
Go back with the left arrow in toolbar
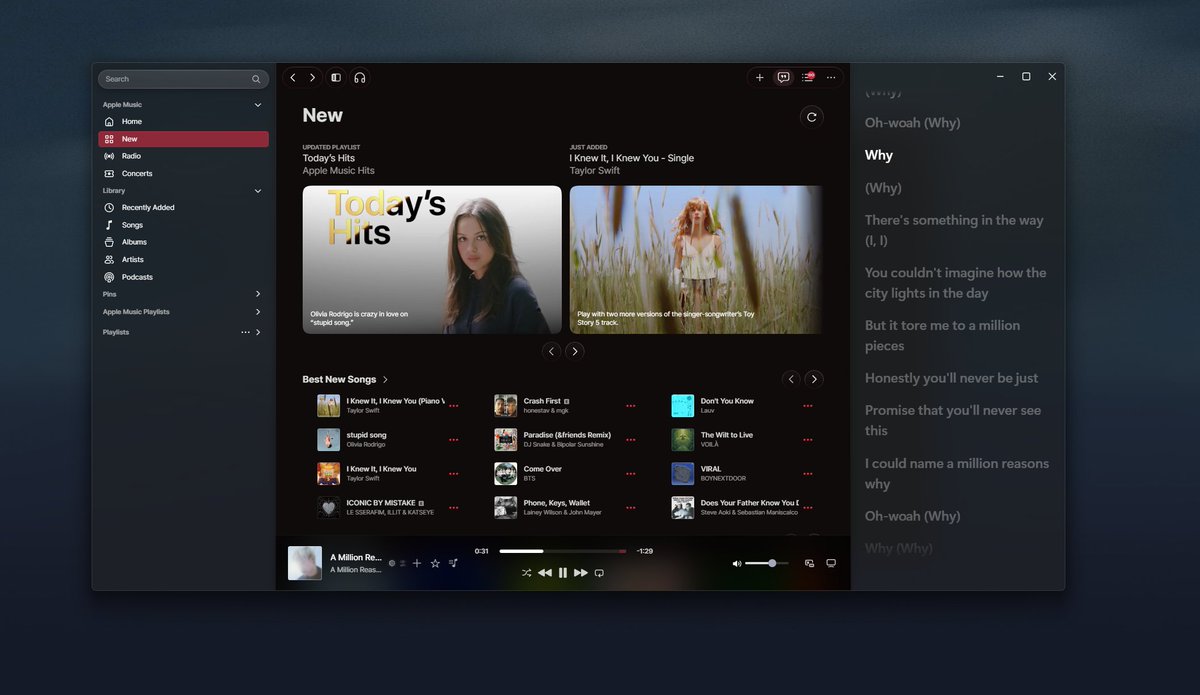point(293,77)
